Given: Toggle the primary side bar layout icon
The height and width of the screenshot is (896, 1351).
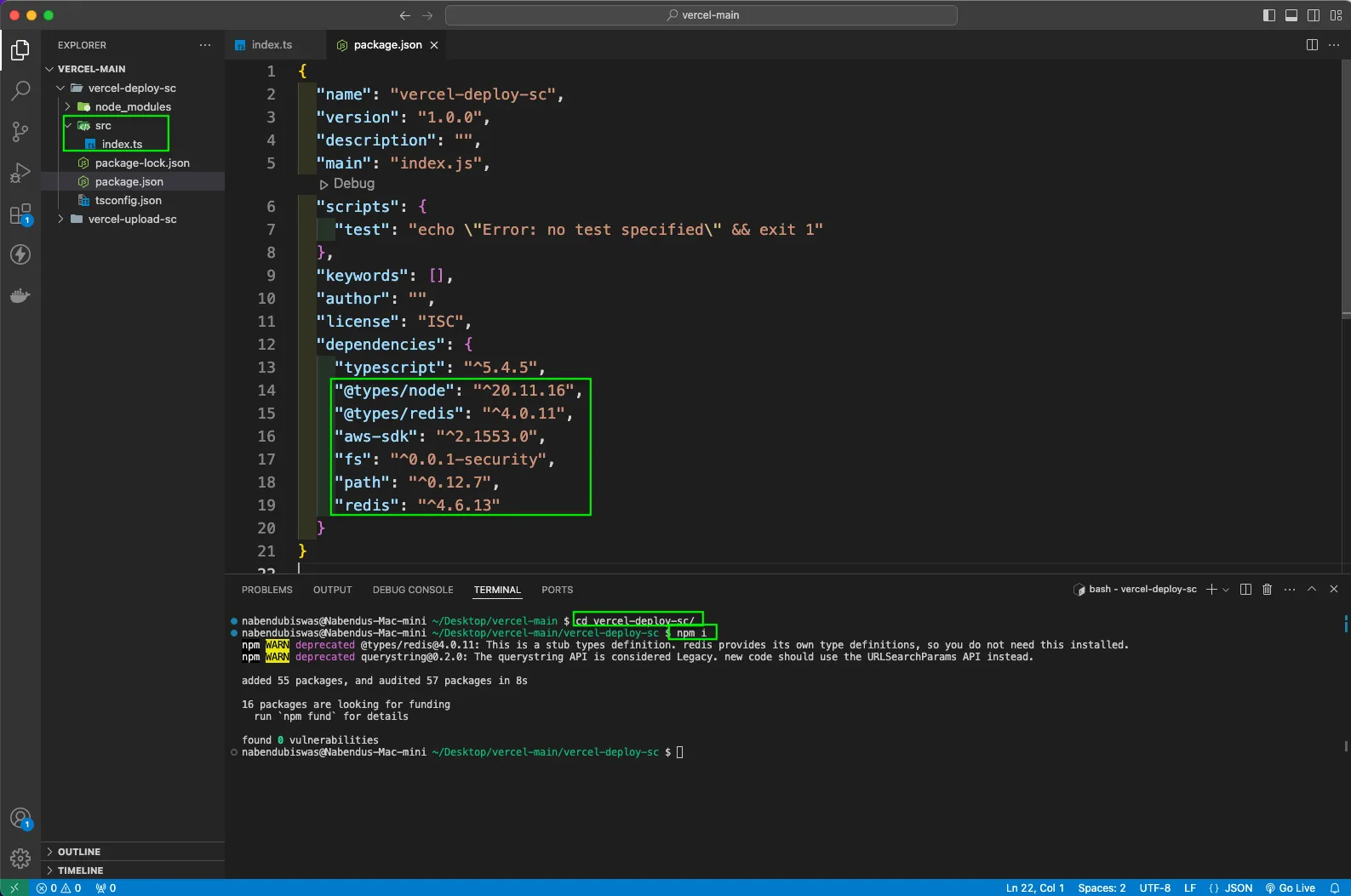Looking at the screenshot, I should coord(1269,15).
